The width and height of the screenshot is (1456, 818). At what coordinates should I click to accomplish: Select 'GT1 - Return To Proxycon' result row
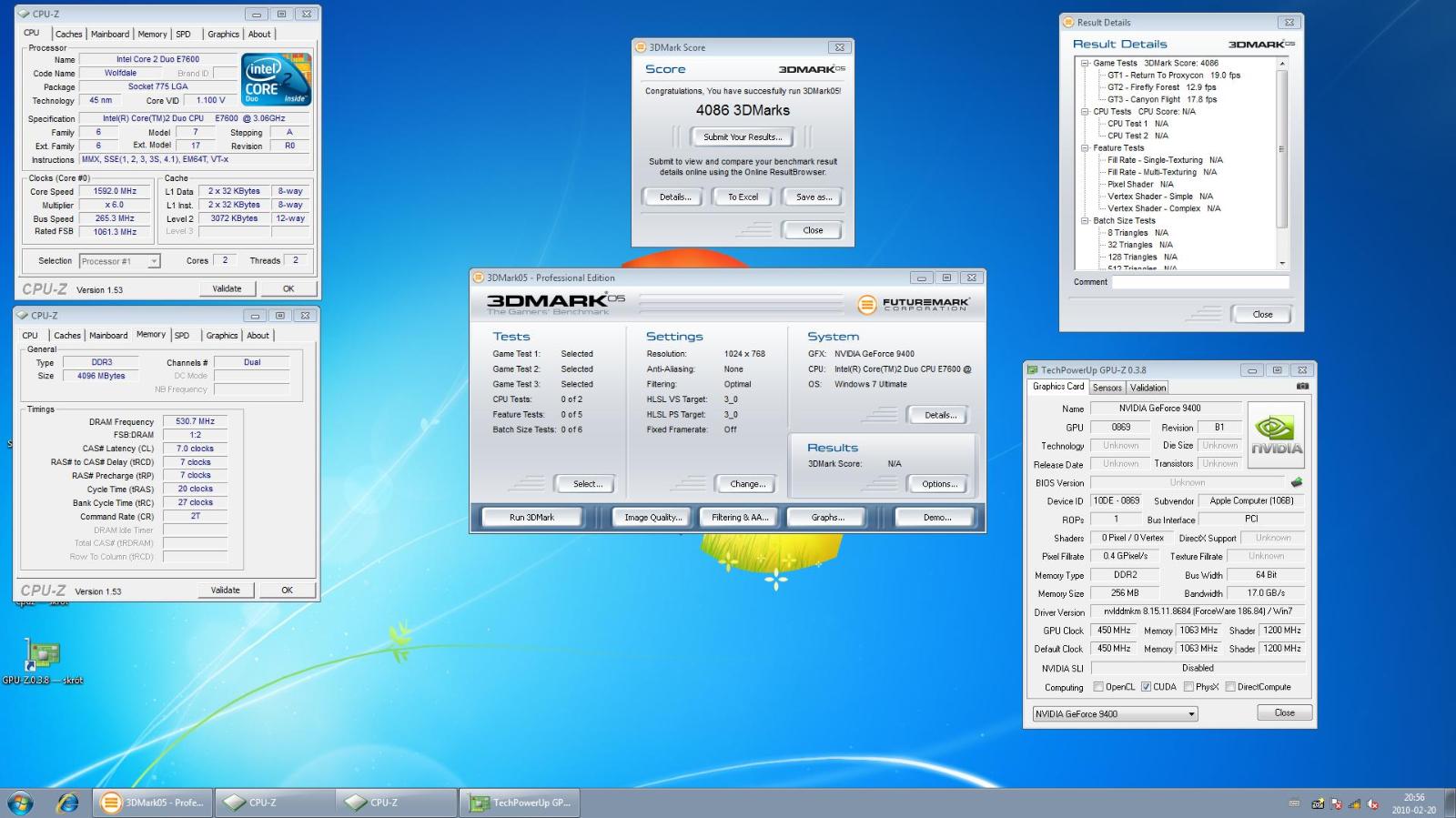click(1174, 76)
